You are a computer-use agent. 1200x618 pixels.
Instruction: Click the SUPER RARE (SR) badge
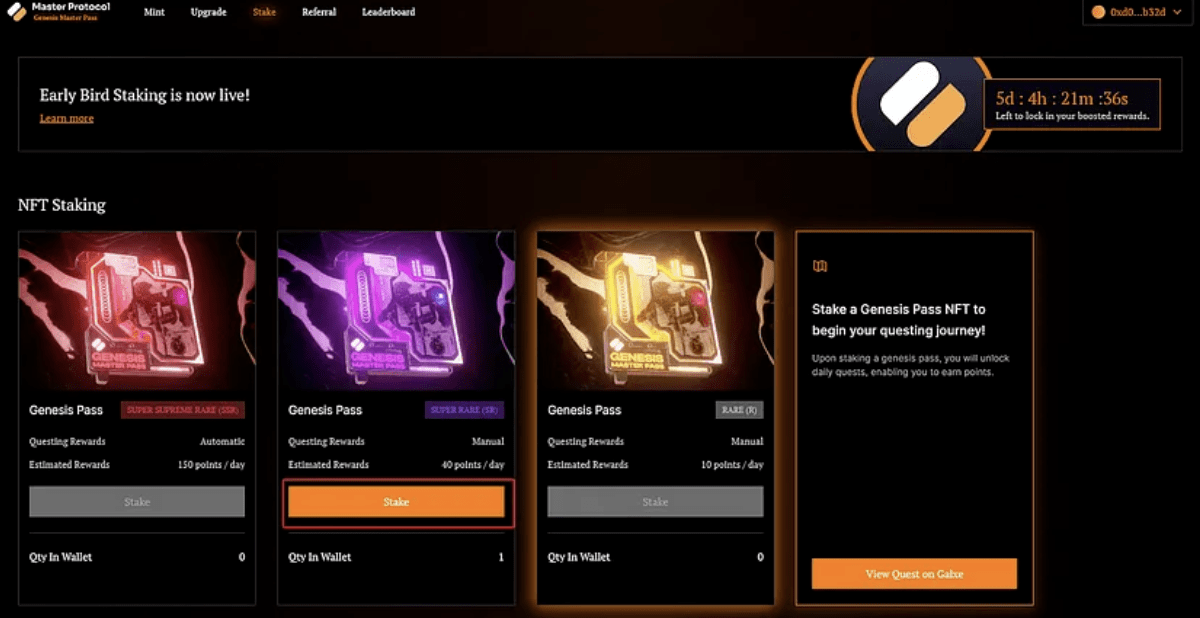(x=466, y=410)
